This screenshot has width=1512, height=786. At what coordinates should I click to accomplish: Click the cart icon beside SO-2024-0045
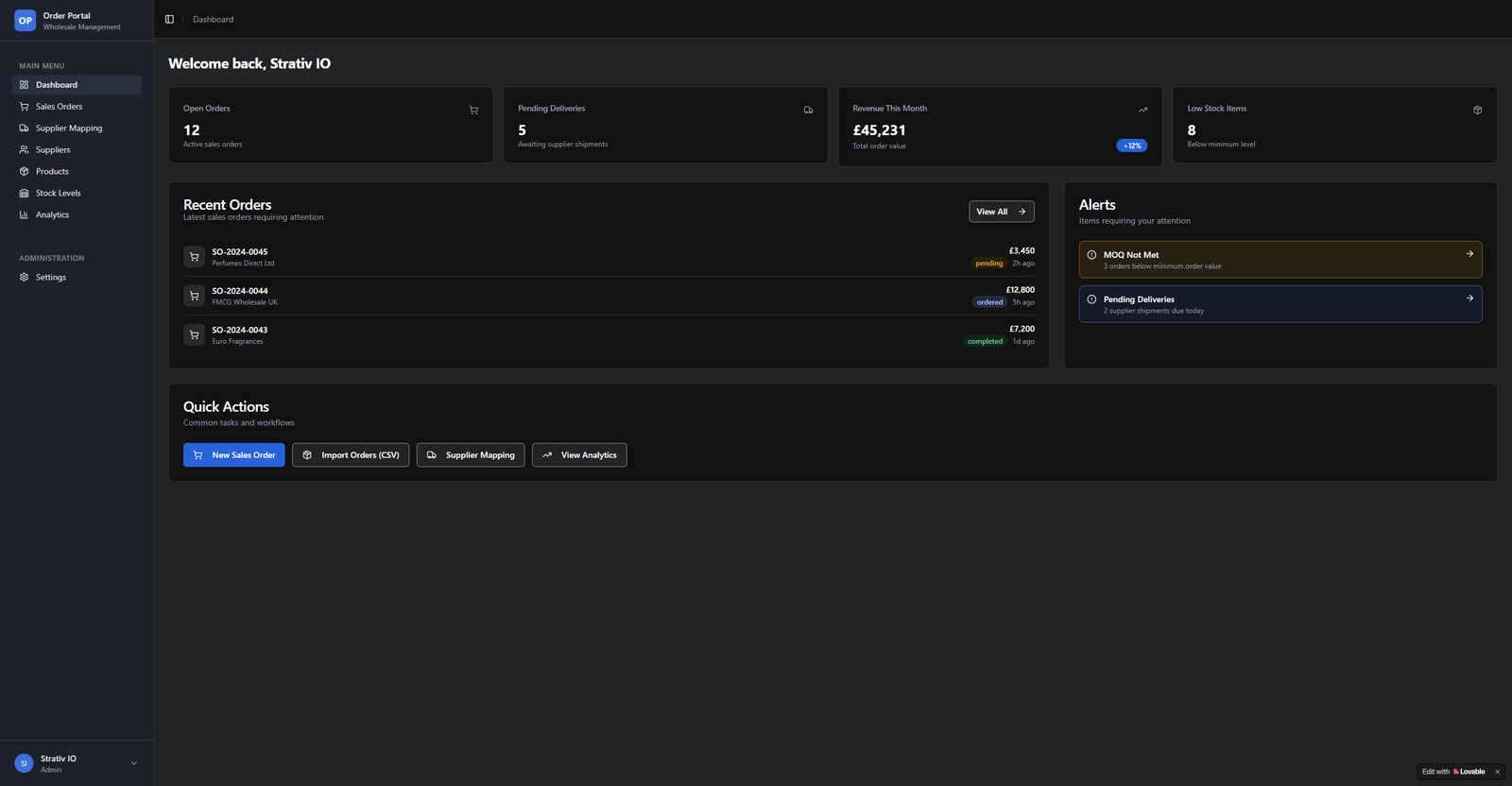coord(194,257)
